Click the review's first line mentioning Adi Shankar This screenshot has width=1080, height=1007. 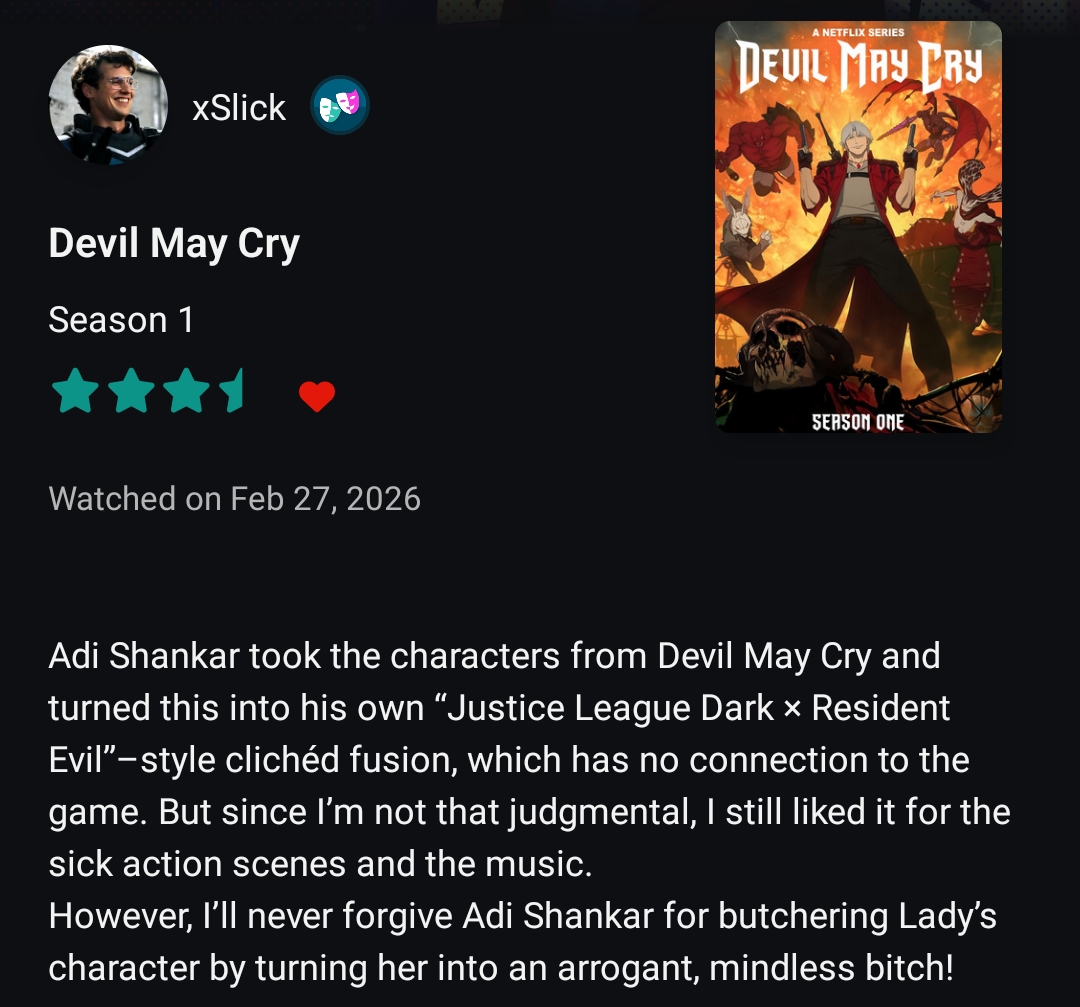494,656
